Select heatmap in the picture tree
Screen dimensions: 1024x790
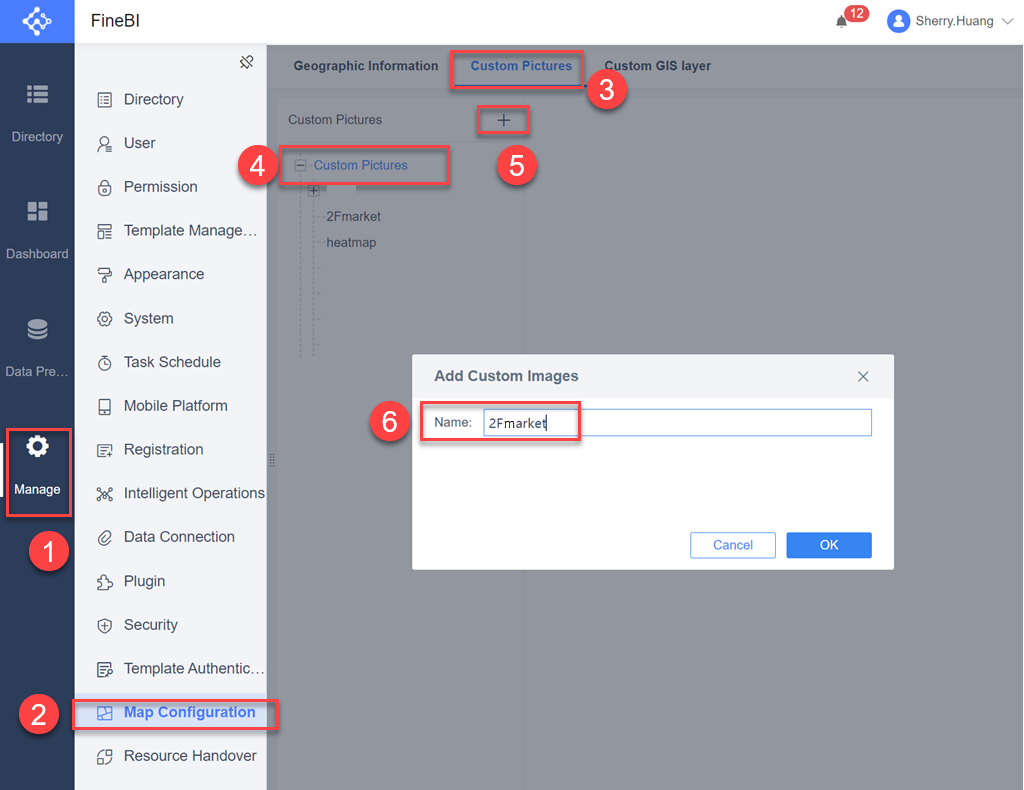[351, 243]
